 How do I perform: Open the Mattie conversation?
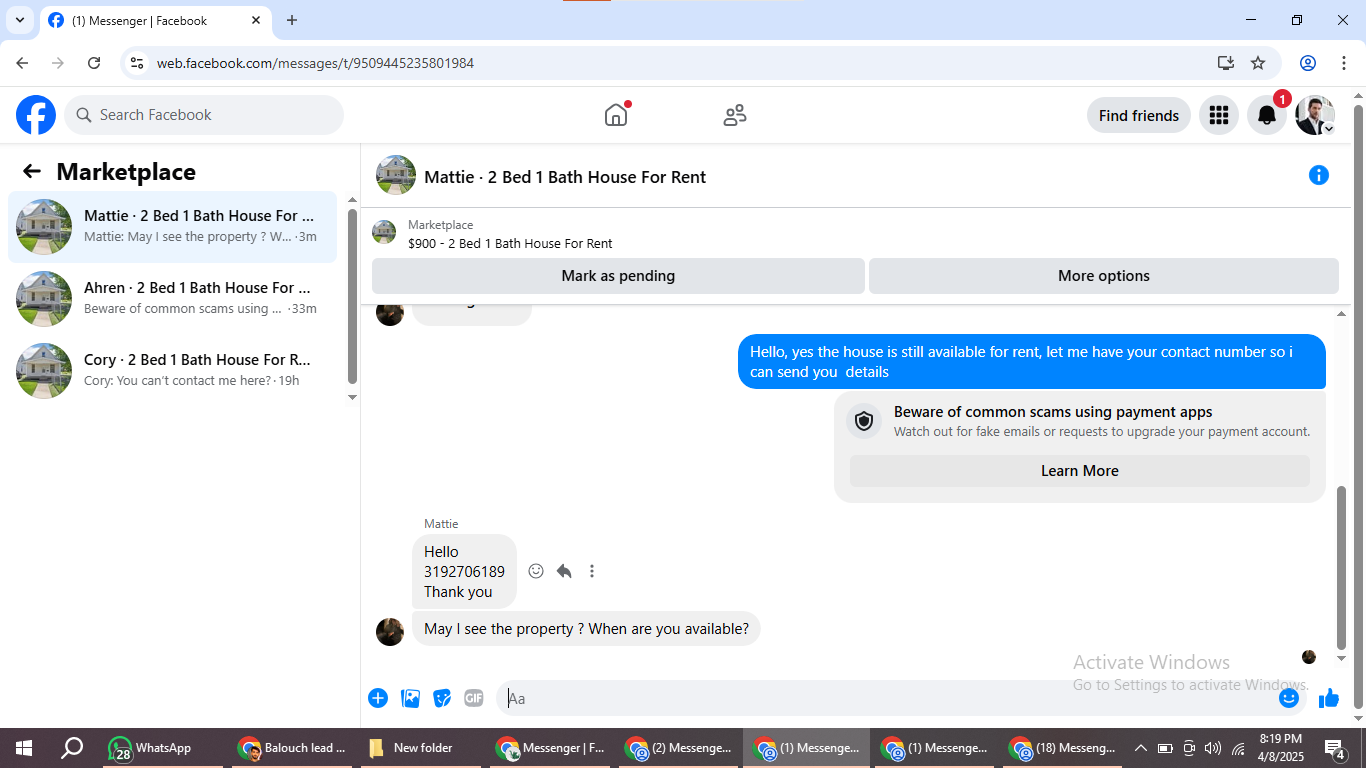coord(172,227)
